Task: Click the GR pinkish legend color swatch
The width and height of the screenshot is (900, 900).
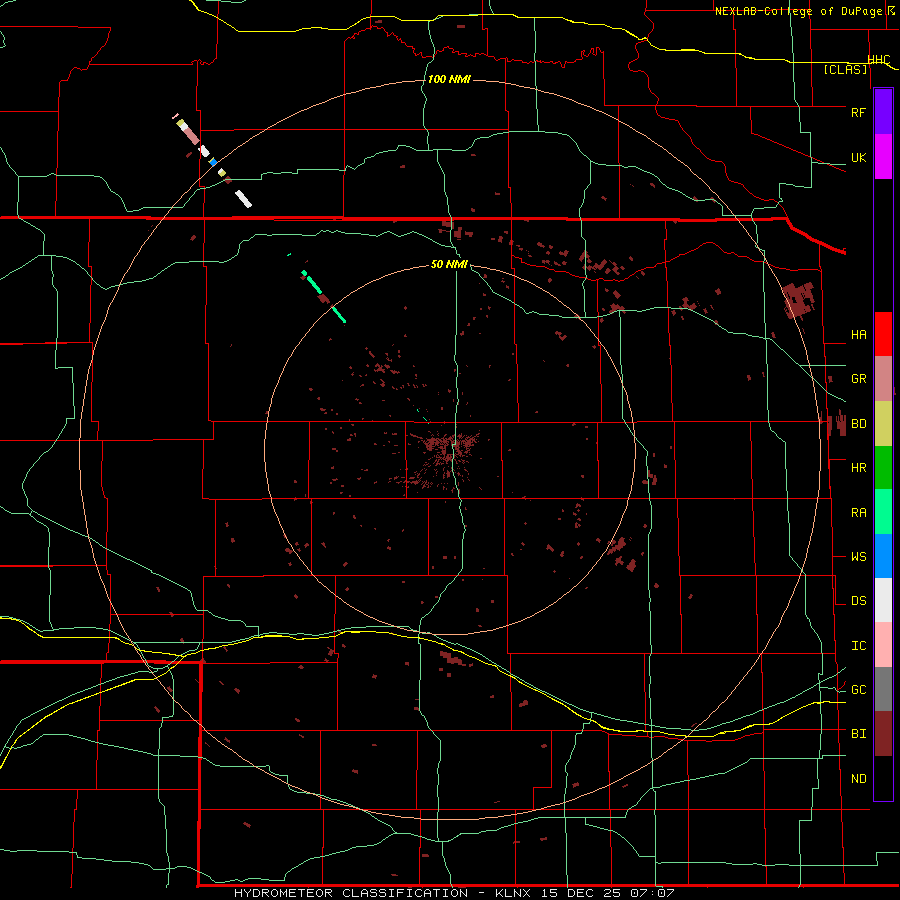Action: [883, 379]
